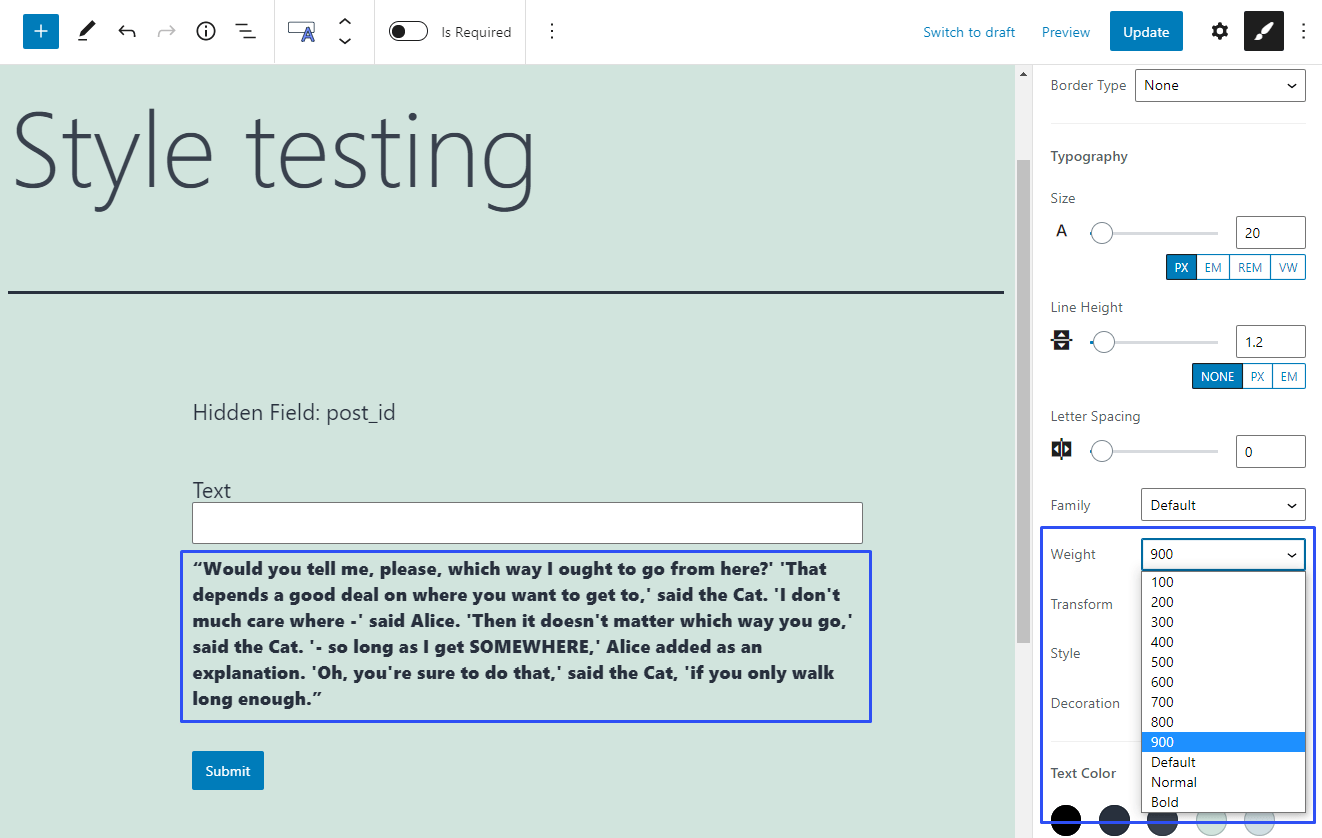Click the blue add block plus button
Screen dimensions: 1322x838
pyautogui.click(x=41, y=31)
